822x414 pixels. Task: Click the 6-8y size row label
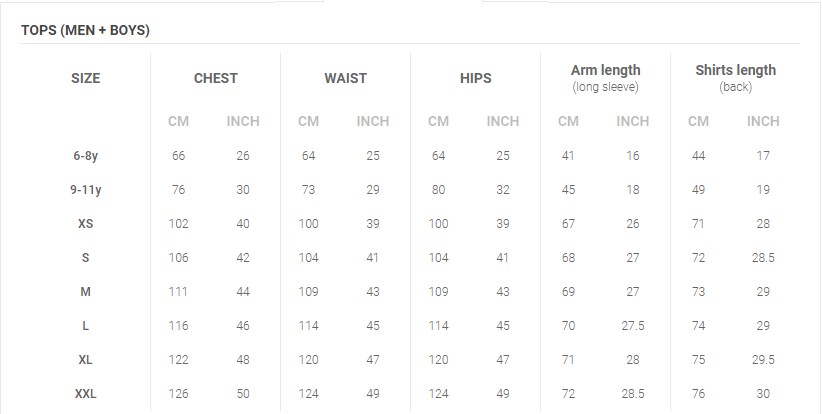click(86, 156)
